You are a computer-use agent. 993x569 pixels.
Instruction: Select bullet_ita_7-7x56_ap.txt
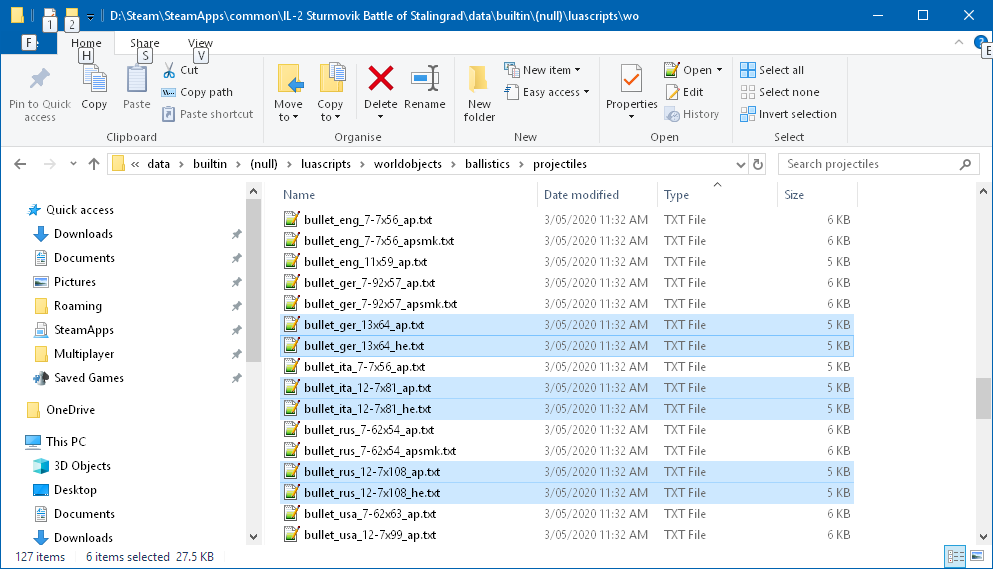[567, 367]
